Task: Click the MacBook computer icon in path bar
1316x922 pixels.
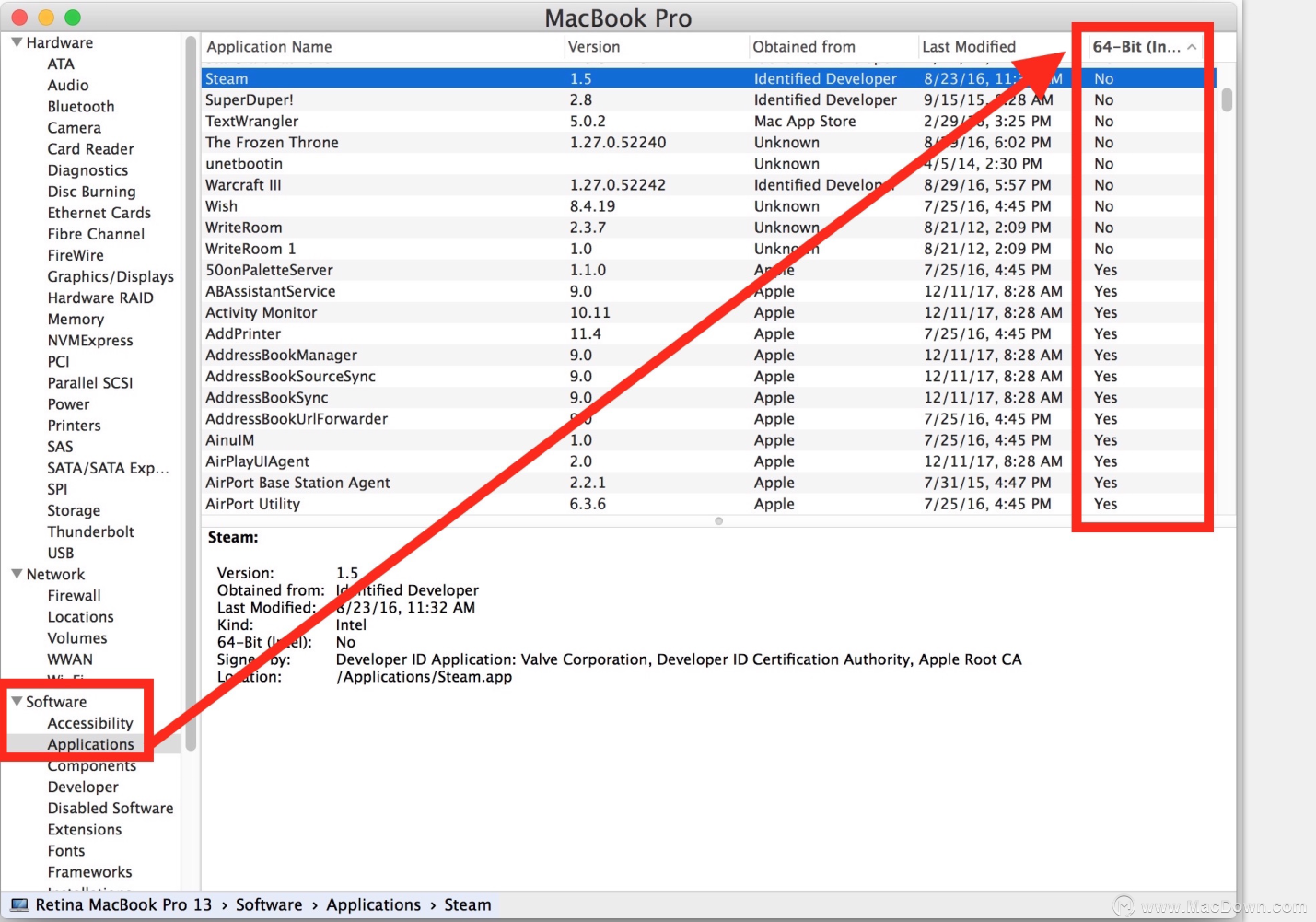Action: 19,905
